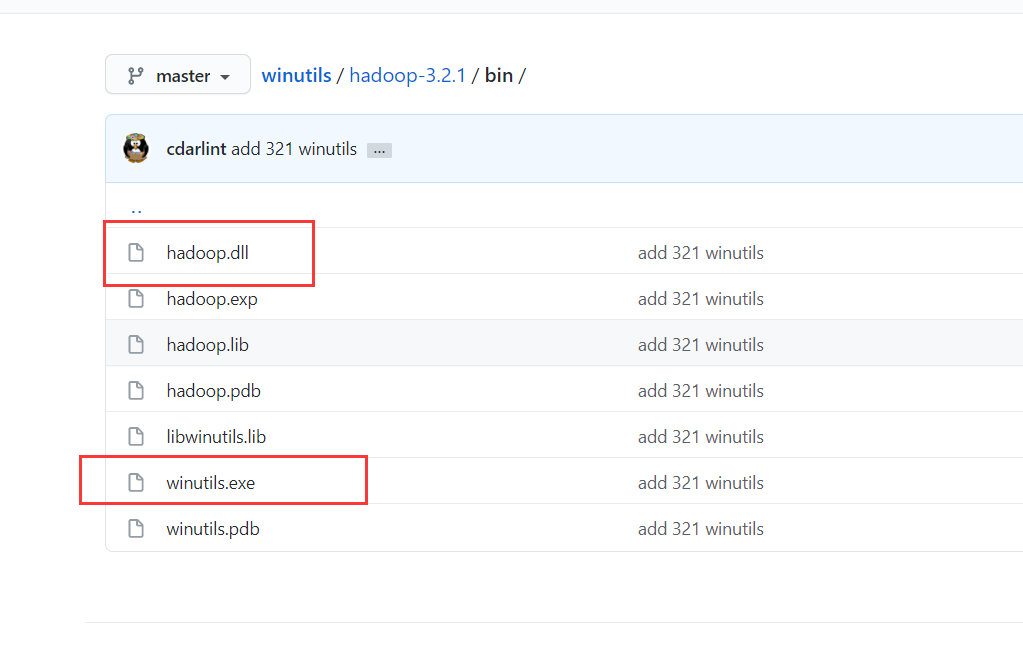Click the file icon beside hadoop.pdb
The image size is (1023, 660).
pyautogui.click(x=135, y=390)
